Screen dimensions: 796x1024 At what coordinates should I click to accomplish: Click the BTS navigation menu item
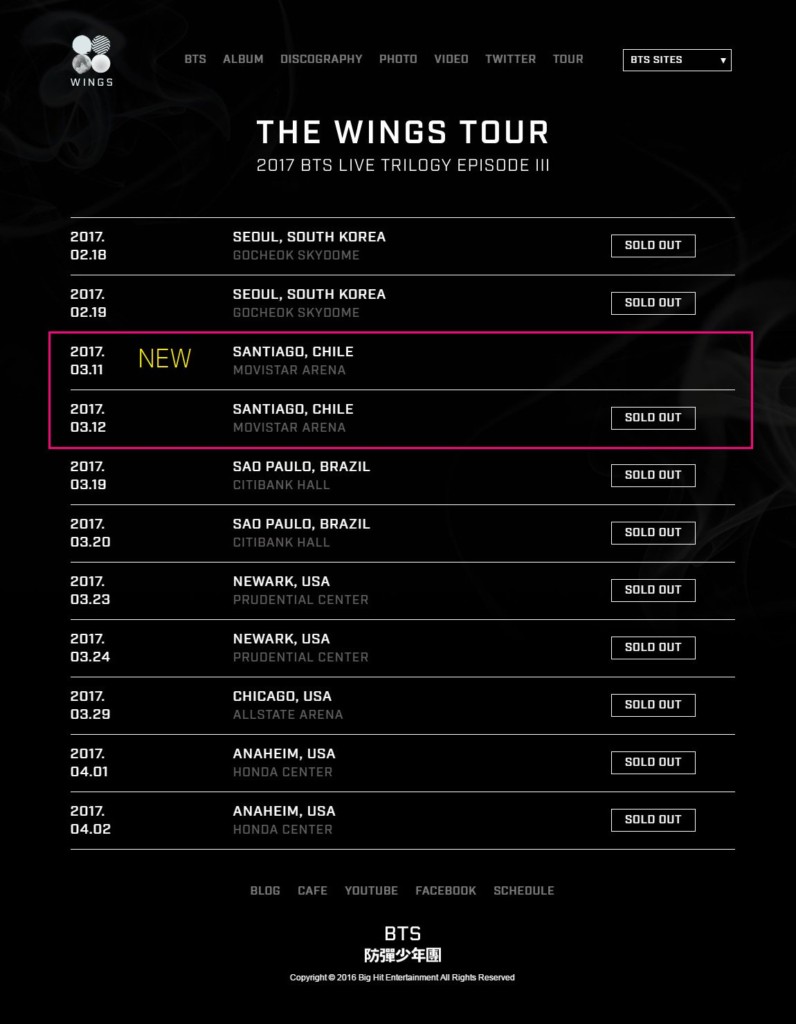pos(195,59)
